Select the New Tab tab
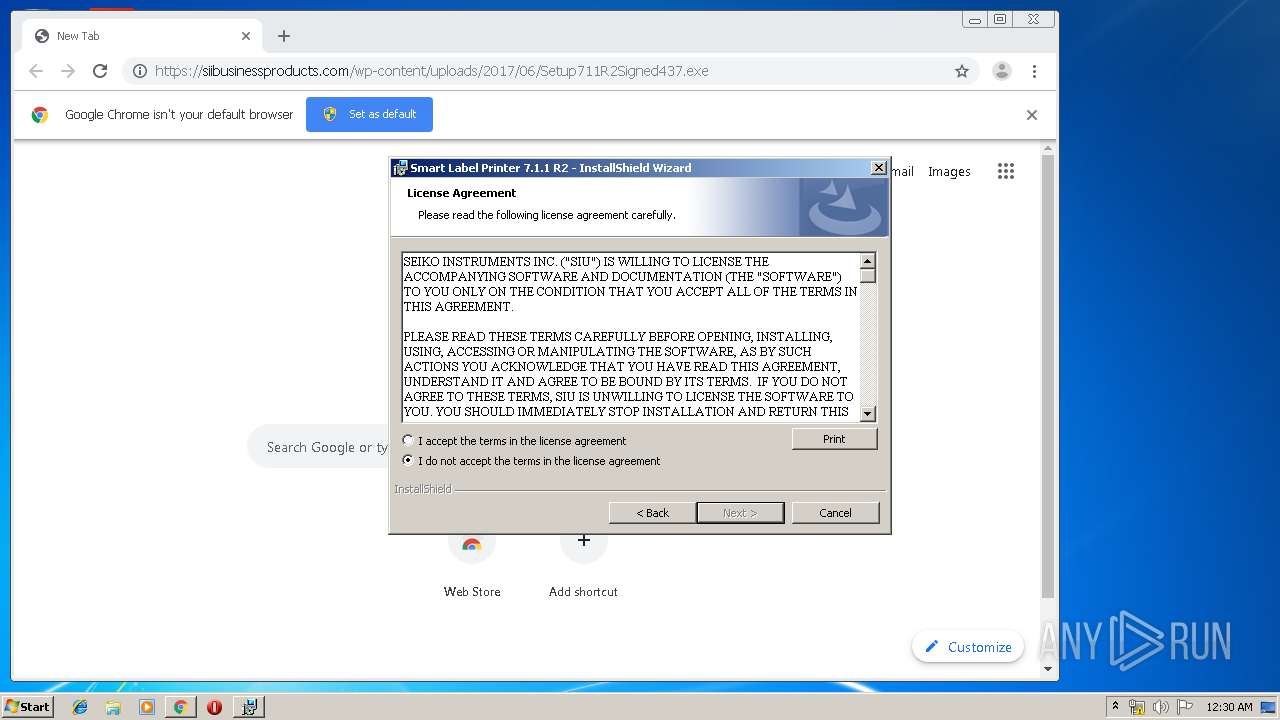 (x=143, y=36)
